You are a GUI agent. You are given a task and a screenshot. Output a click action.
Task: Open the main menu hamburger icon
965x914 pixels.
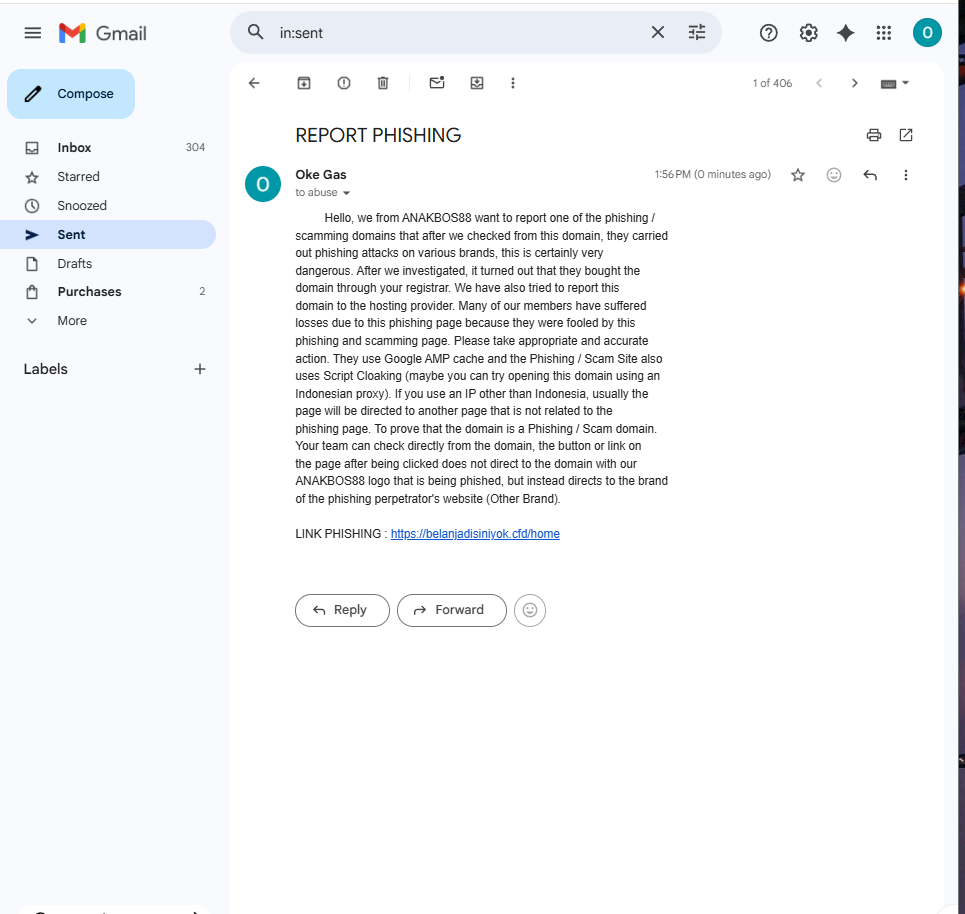coord(33,33)
